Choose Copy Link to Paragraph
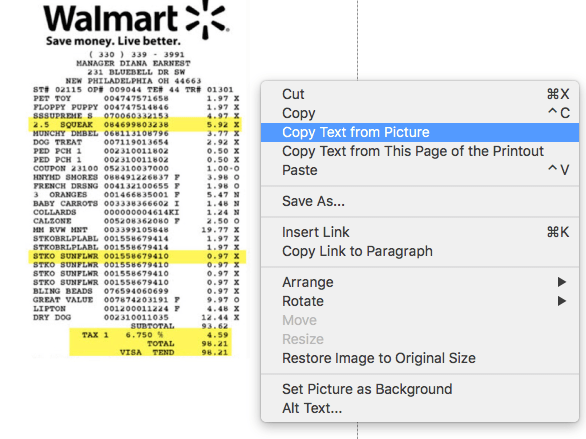Image resolution: width=586 pixels, height=439 pixels. (420, 251)
